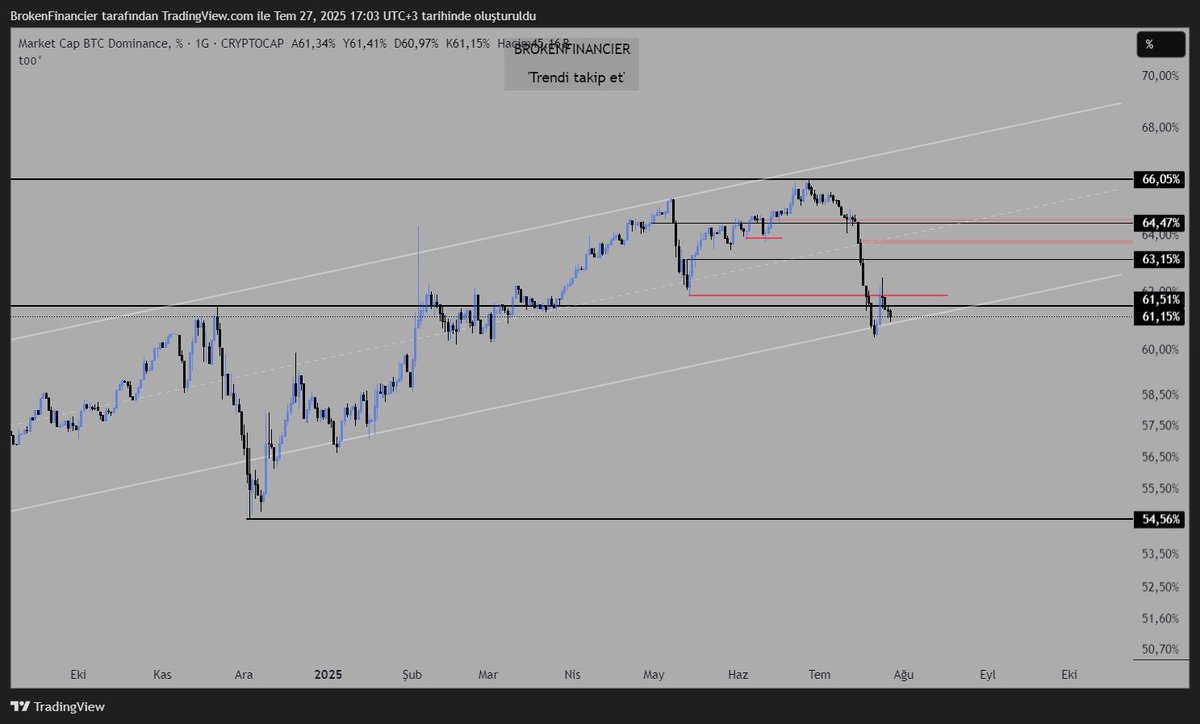This screenshot has height=724, width=1200.
Task: Click the Kas month label
Action: [x=163, y=675]
